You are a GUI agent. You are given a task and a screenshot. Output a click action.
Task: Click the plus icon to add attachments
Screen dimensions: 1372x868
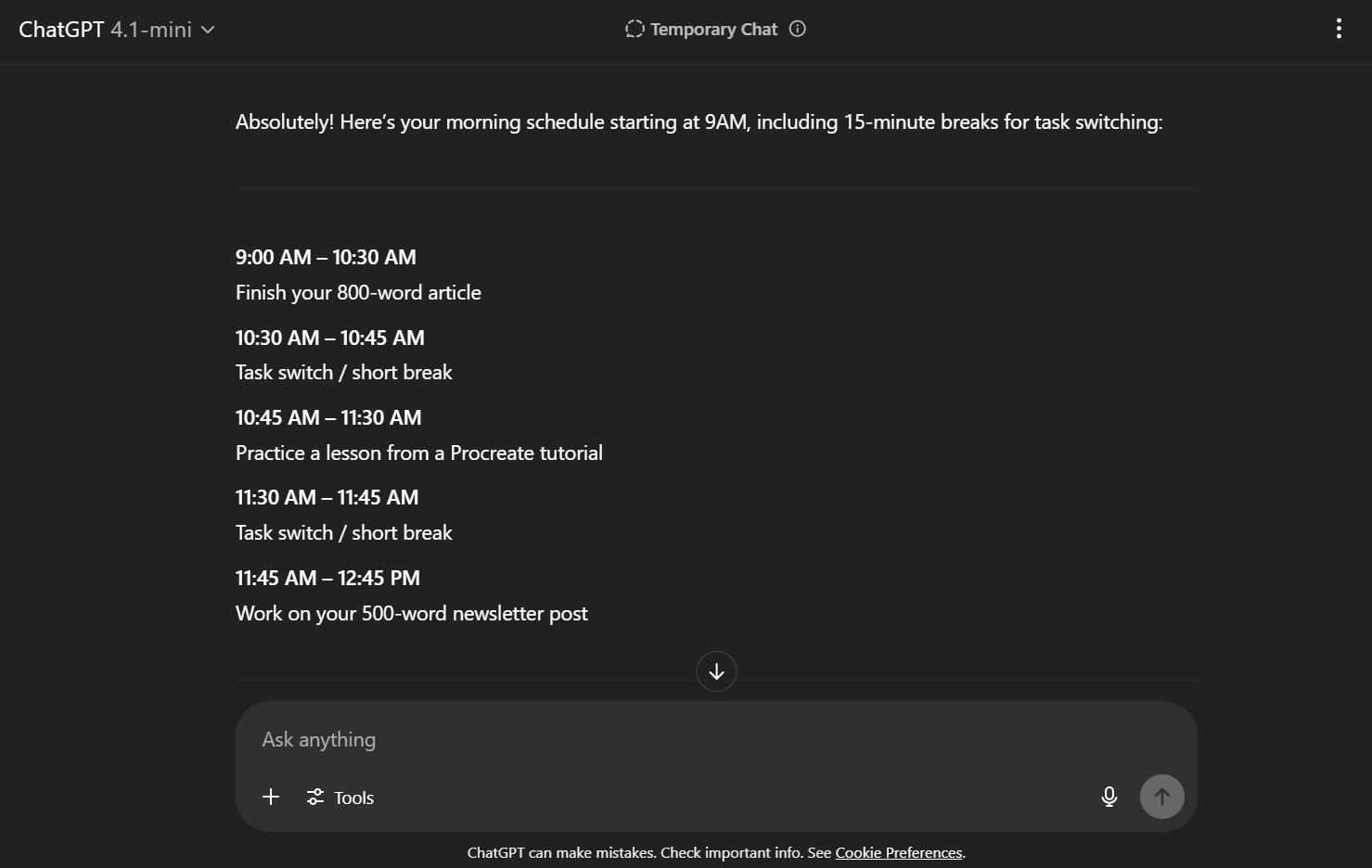[271, 797]
